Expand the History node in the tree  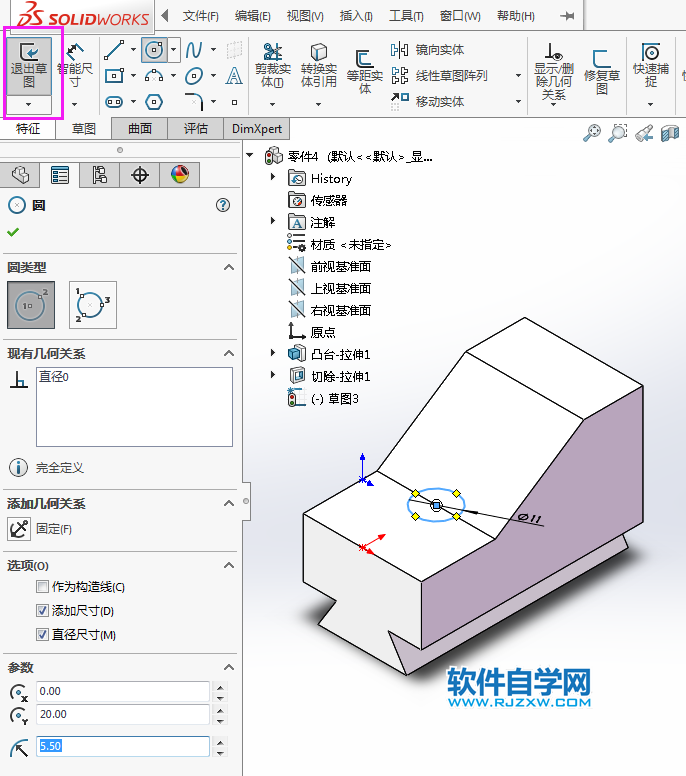(x=273, y=177)
